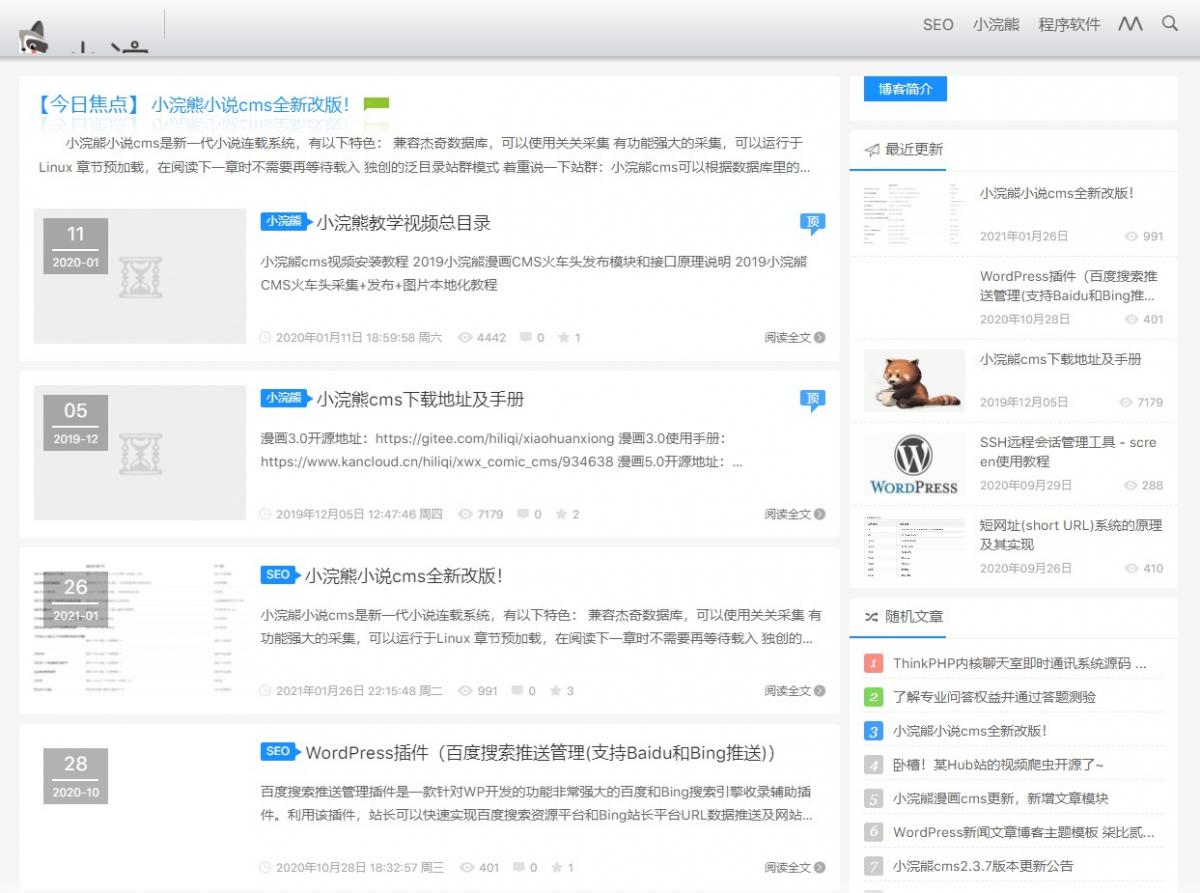Click the 最近更新 paper plane icon

pos(872,150)
